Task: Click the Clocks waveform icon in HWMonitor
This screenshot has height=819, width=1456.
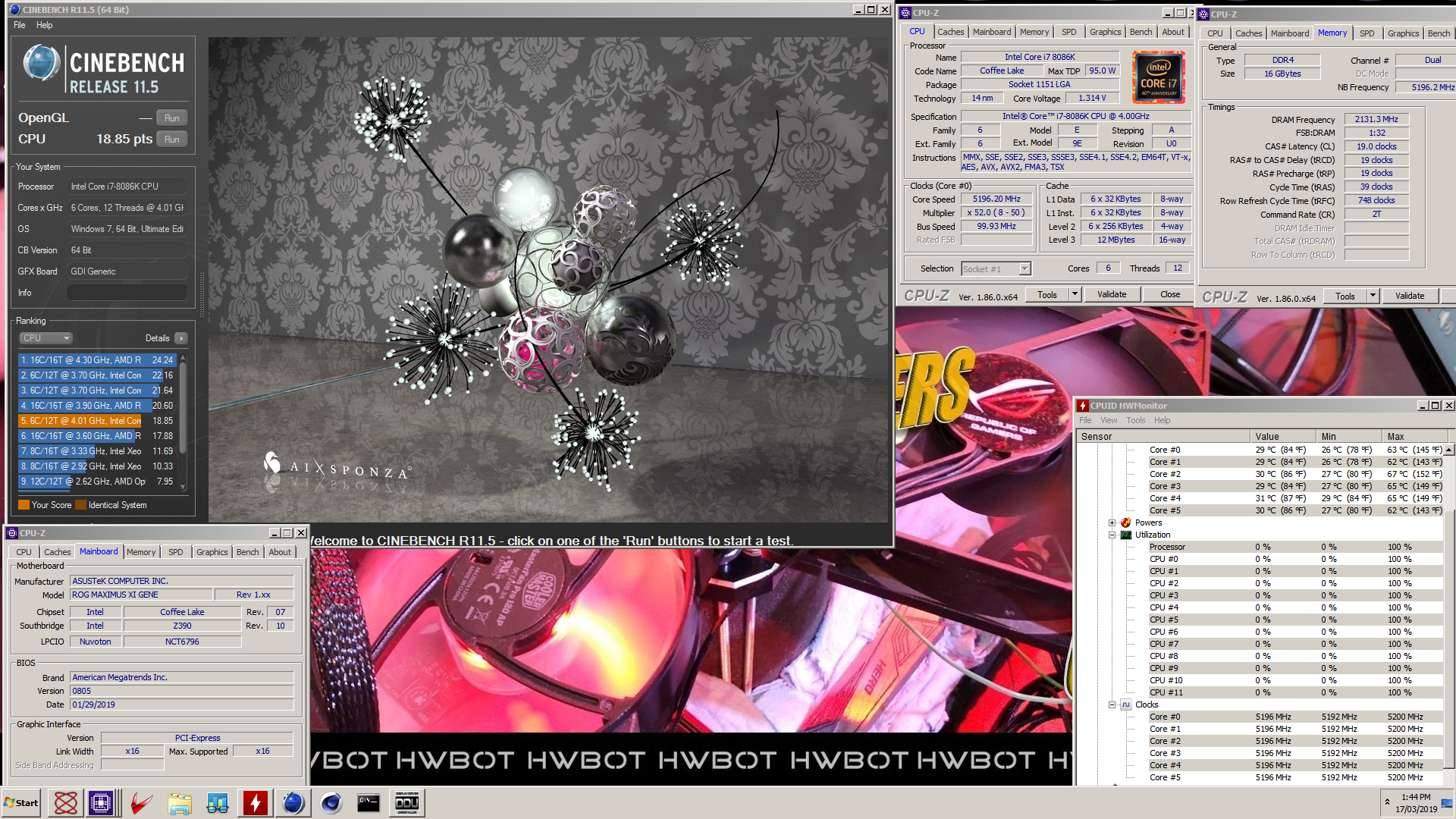Action: (1126, 704)
